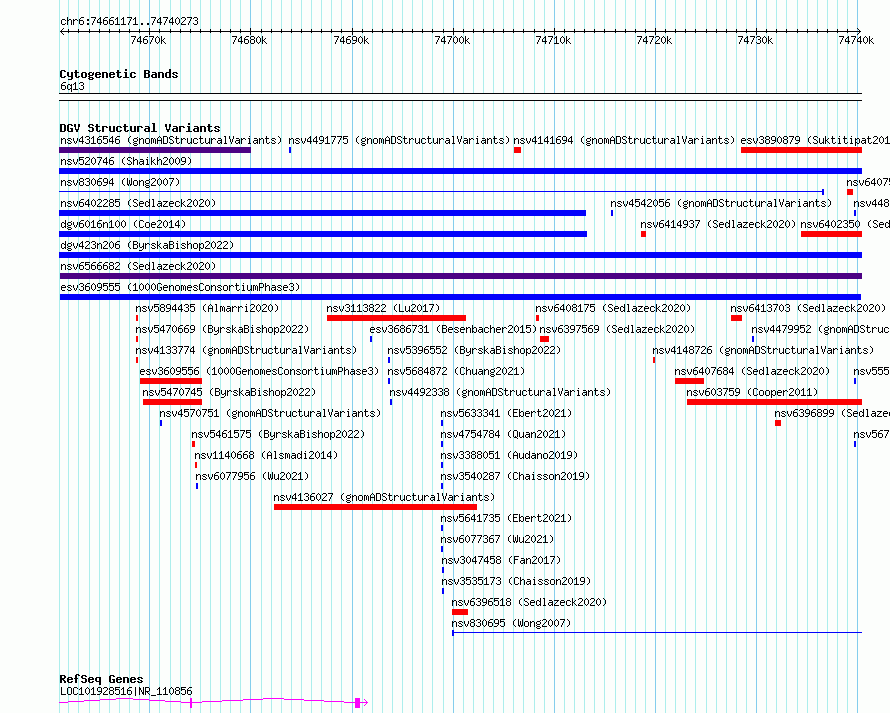Click the red bar of nsv3113822 (Lu2017)
The image size is (890, 713).
(396, 318)
